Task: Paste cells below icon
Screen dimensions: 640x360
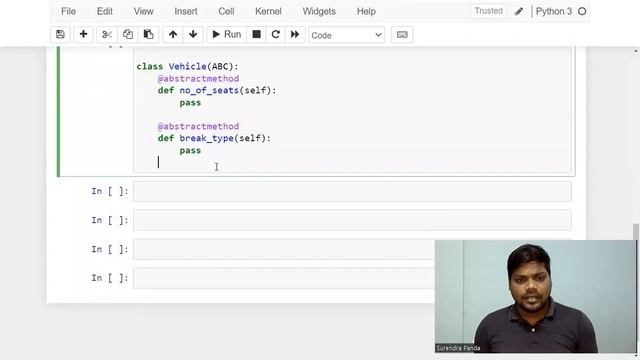Action: [x=148, y=35]
